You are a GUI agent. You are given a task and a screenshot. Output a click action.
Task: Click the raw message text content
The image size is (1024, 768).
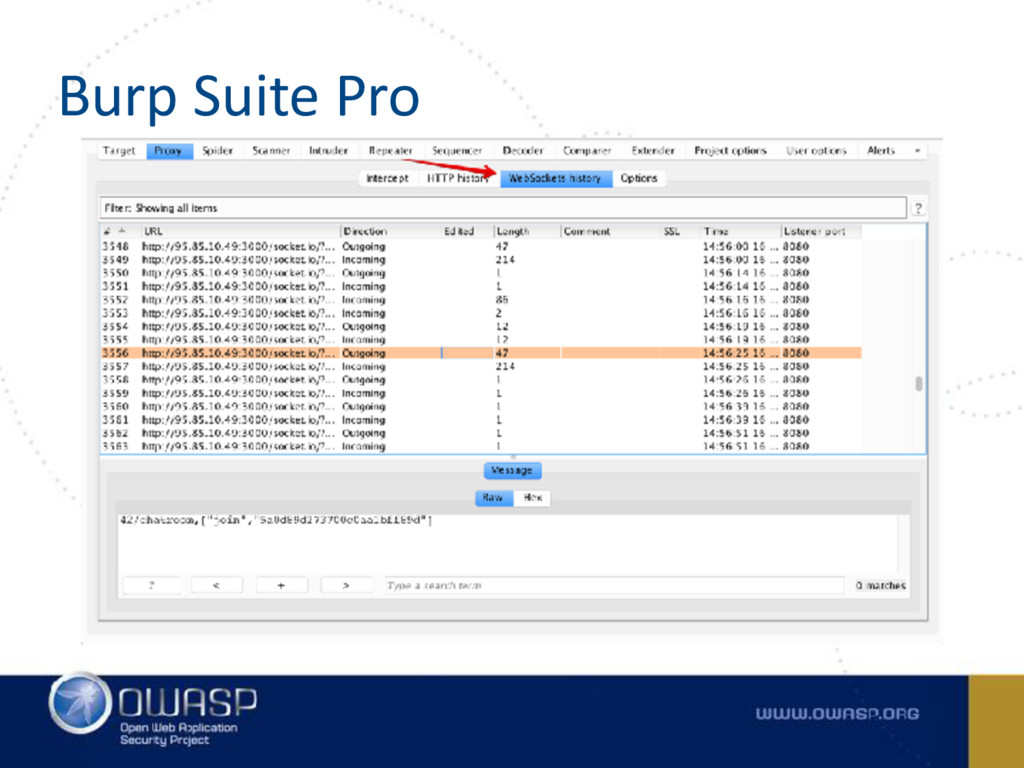click(x=276, y=520)
